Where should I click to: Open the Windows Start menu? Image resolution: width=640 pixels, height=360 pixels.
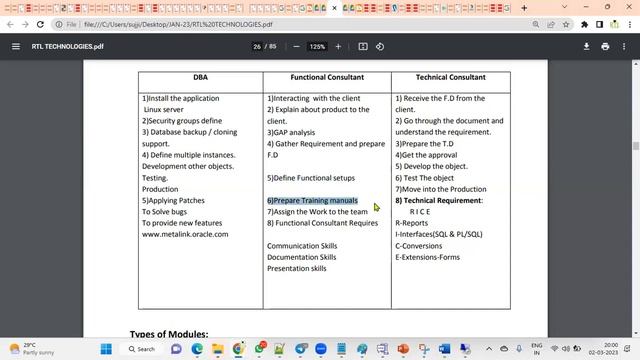(x=106, y=349)
